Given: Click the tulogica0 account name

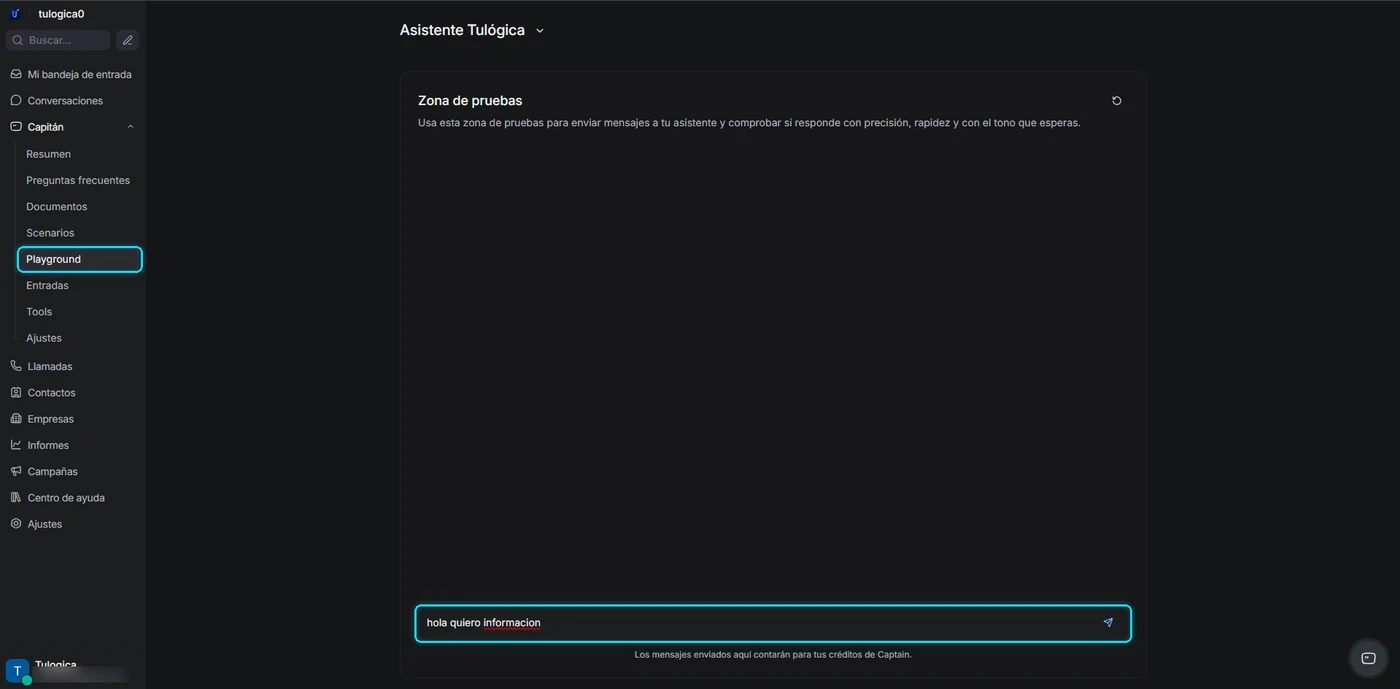Looking at the screenshot, I should (61, 14).
